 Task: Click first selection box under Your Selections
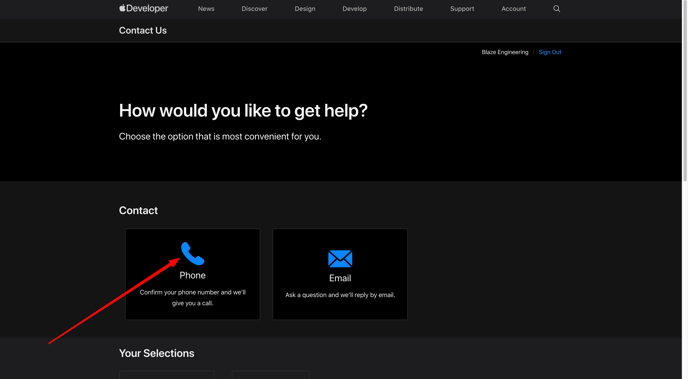tap(167, 375)
